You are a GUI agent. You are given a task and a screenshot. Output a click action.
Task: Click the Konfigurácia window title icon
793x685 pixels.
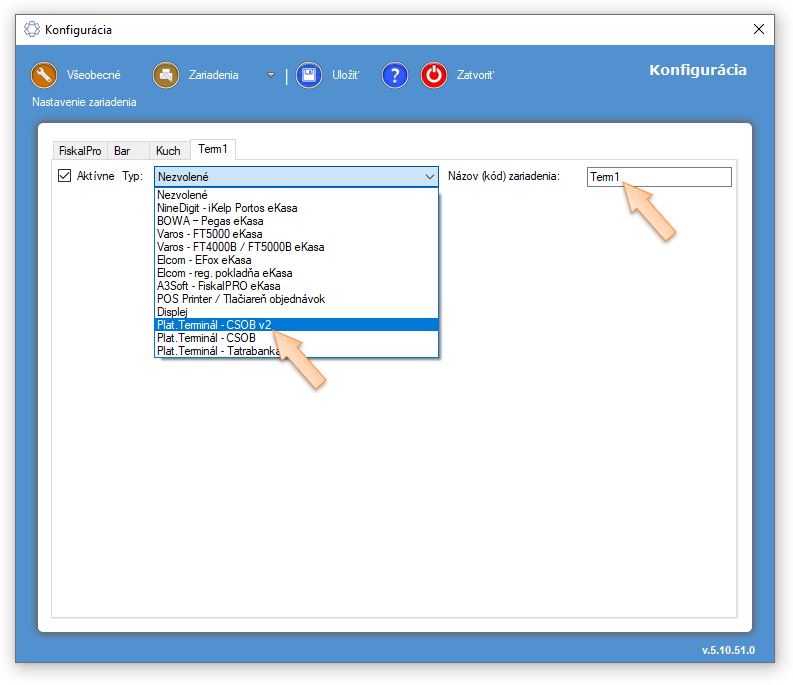[x=32, y=30]
